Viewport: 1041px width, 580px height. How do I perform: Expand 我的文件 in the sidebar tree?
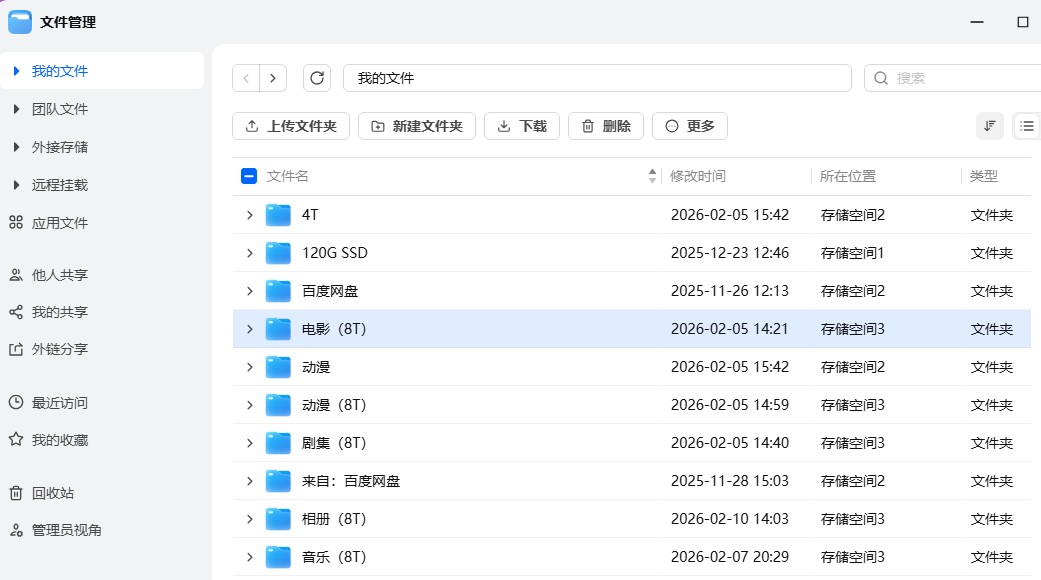(17, 71)
